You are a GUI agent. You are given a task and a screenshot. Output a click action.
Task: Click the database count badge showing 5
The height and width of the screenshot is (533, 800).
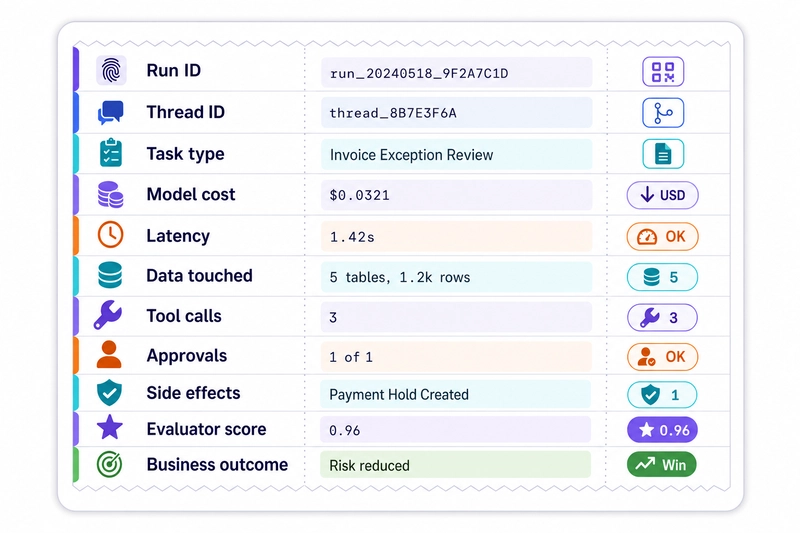pyautogui.click(x=662, y=277)
